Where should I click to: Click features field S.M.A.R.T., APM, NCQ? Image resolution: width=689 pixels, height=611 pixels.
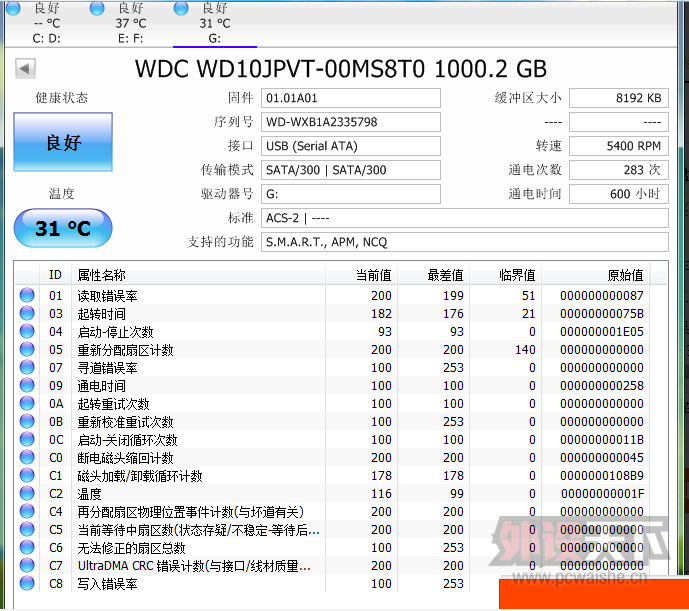pos(465,242)
